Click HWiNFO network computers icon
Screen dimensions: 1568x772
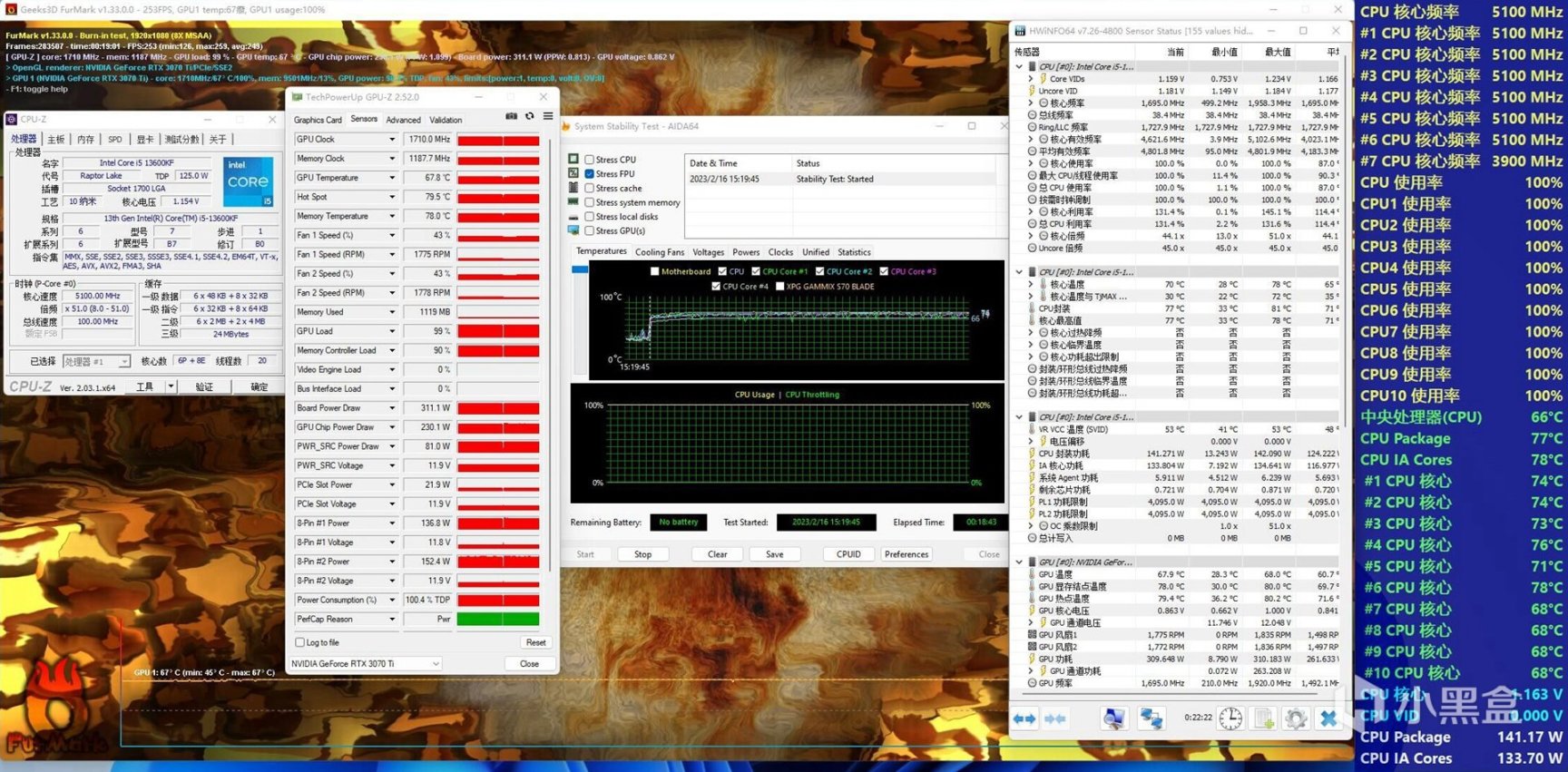click(x=1151, y=718)
